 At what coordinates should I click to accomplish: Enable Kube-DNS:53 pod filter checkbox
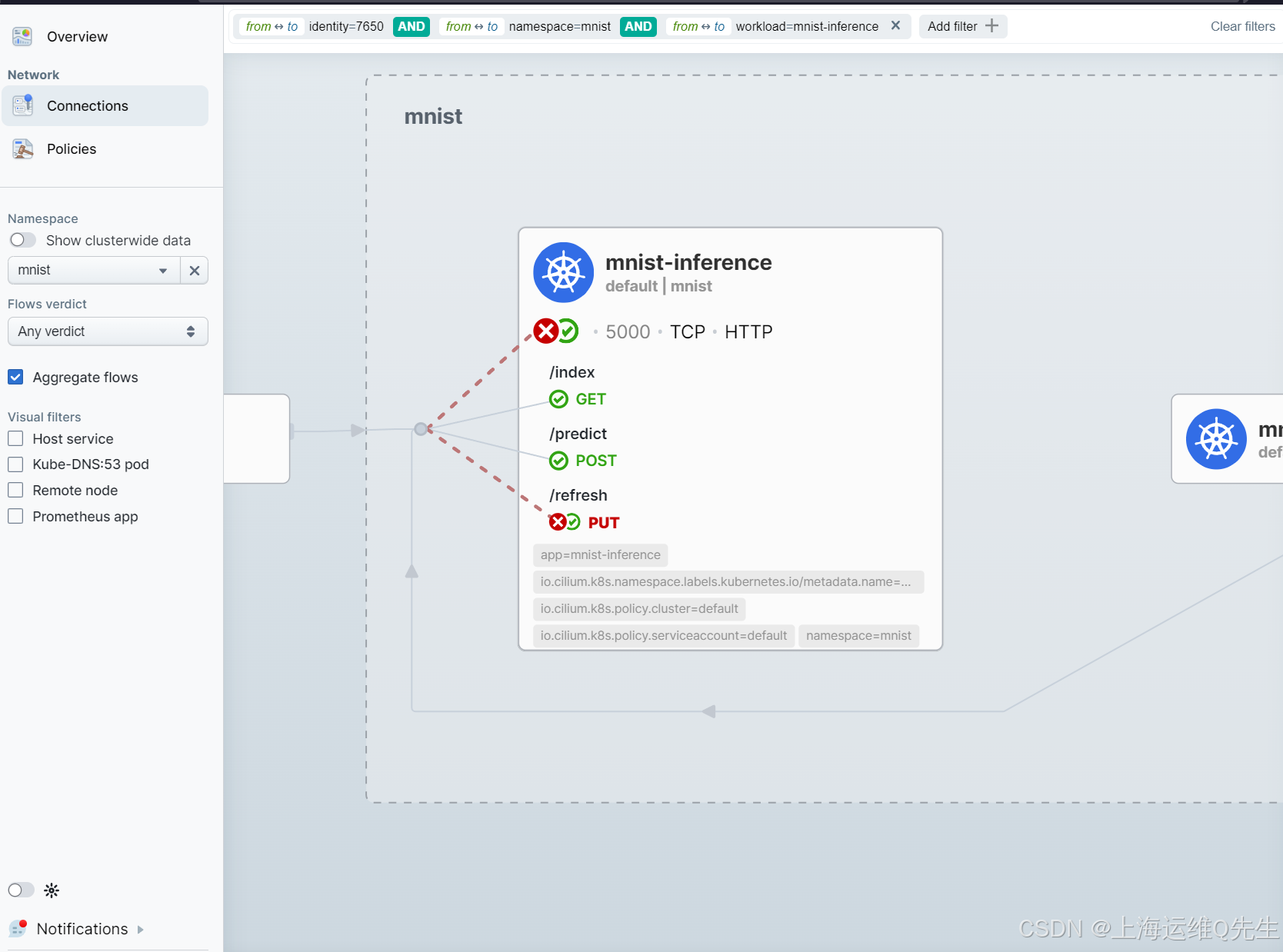[15, 464]
